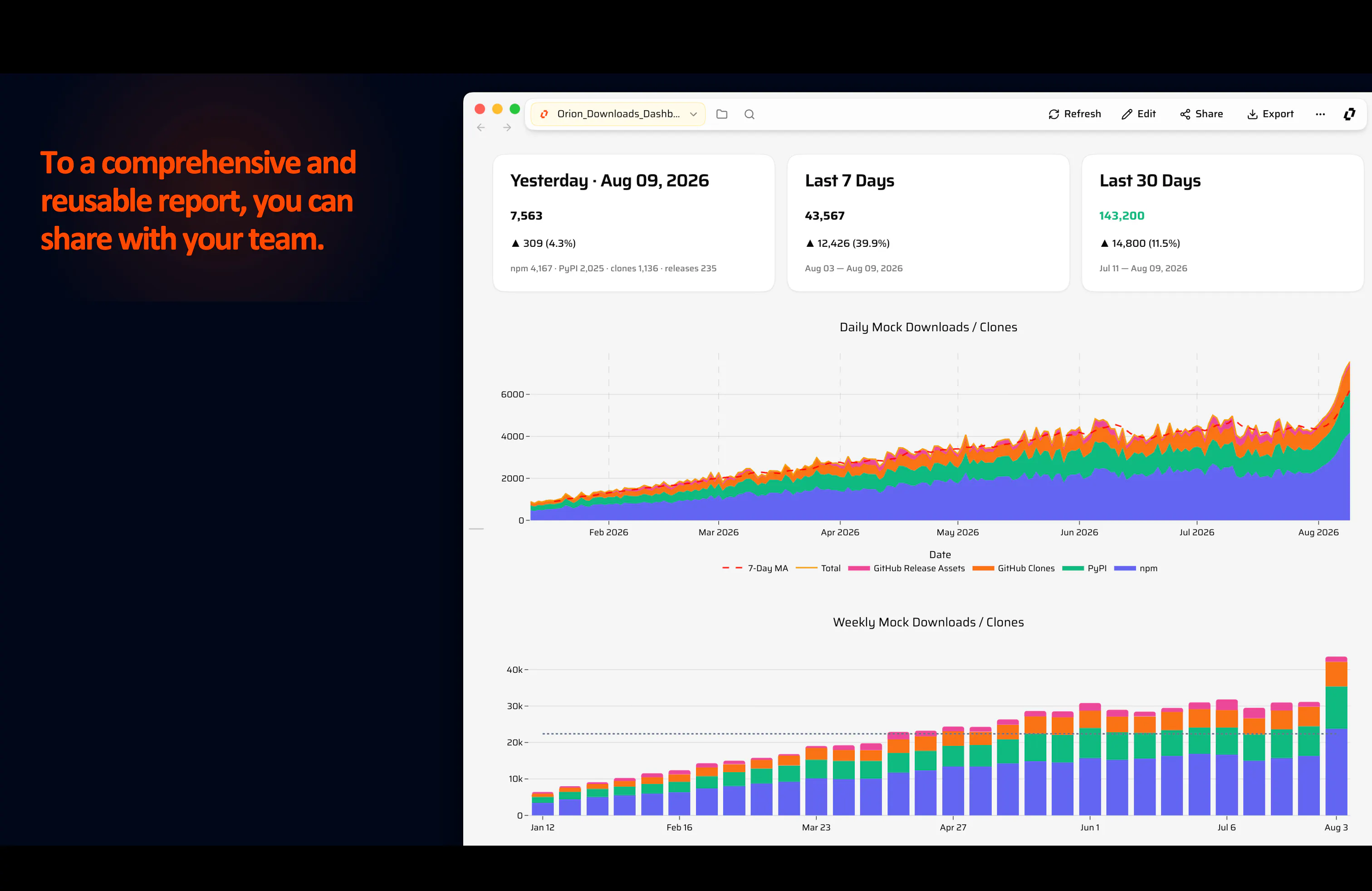Toggle the npm legend entry
The width and height of the screenshot is (1372, 891).
point(1136,568)
